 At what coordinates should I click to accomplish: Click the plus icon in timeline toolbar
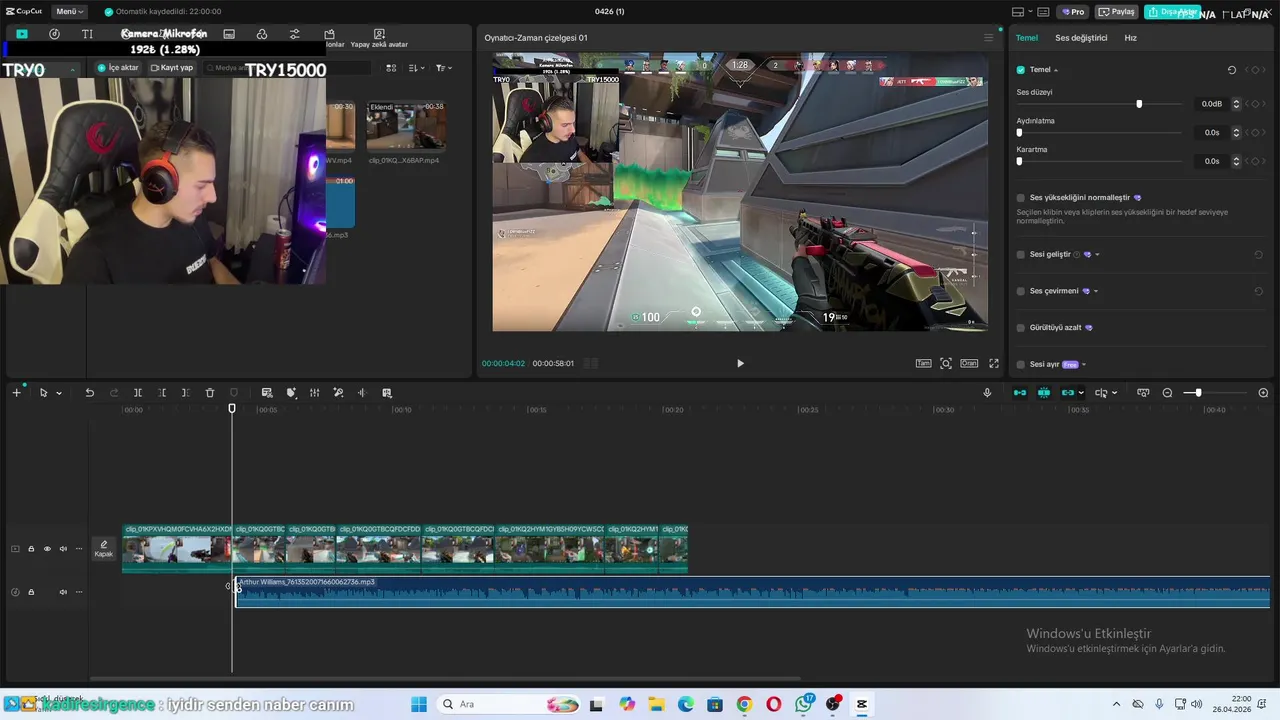click(x=16, y=393)
